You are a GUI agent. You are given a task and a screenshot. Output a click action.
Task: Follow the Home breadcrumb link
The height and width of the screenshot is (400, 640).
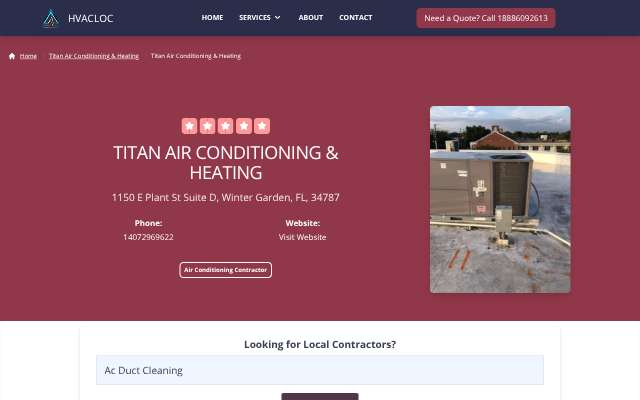pyautogui.click(x=28, y=56)
